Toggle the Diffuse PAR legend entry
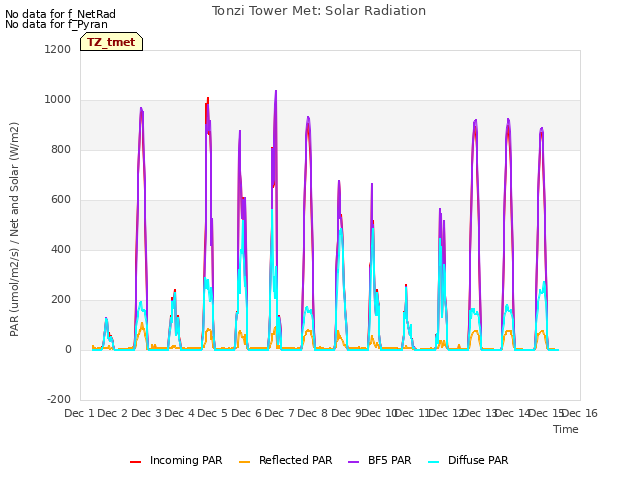The image size is (640, 480). [468, 460]
